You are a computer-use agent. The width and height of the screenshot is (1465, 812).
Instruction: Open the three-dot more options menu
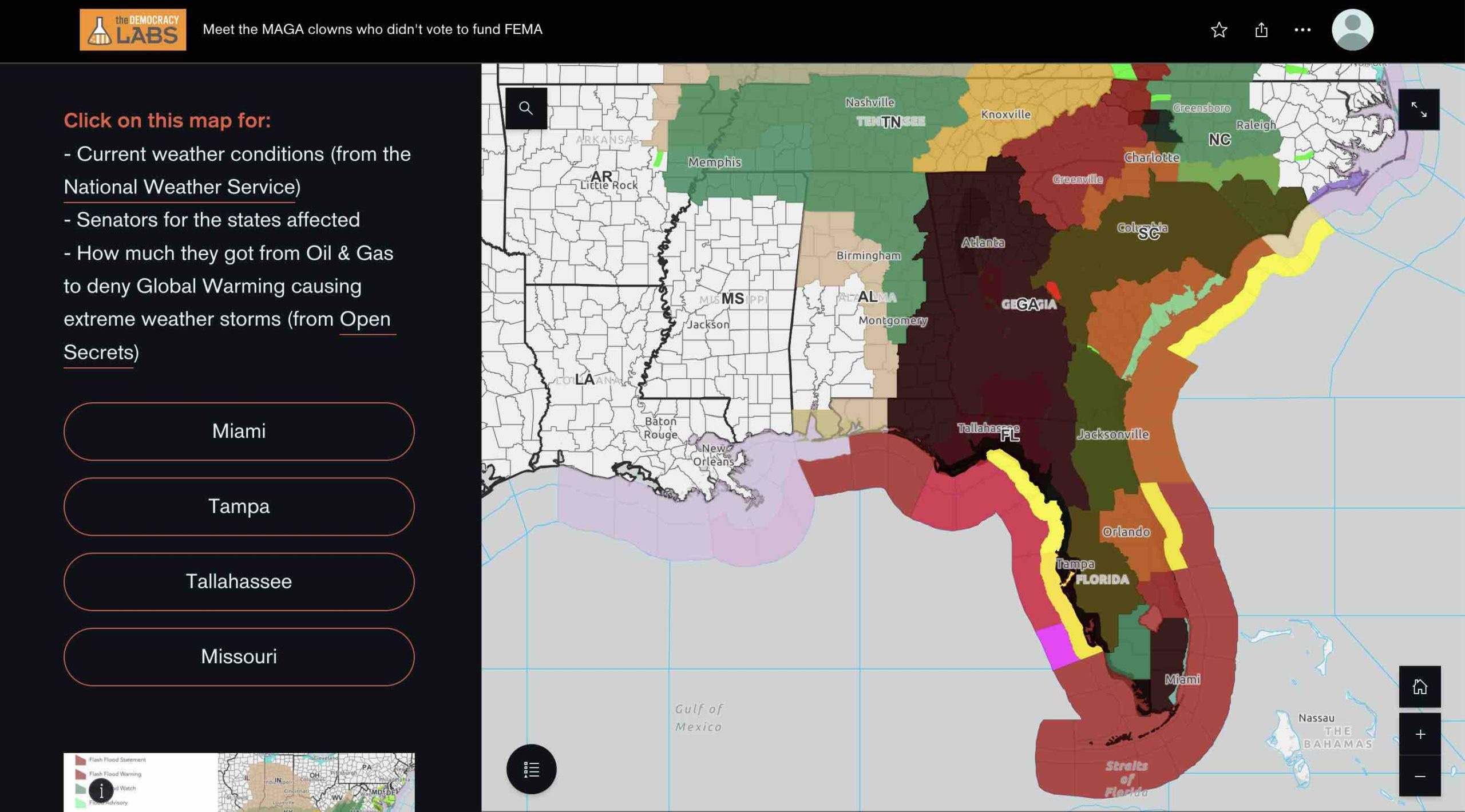coord(1302,30)
